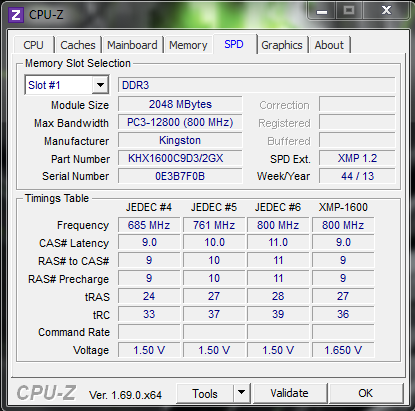
Task: Click the 44 / 13 Week/Year value
Action: [357, 176]
